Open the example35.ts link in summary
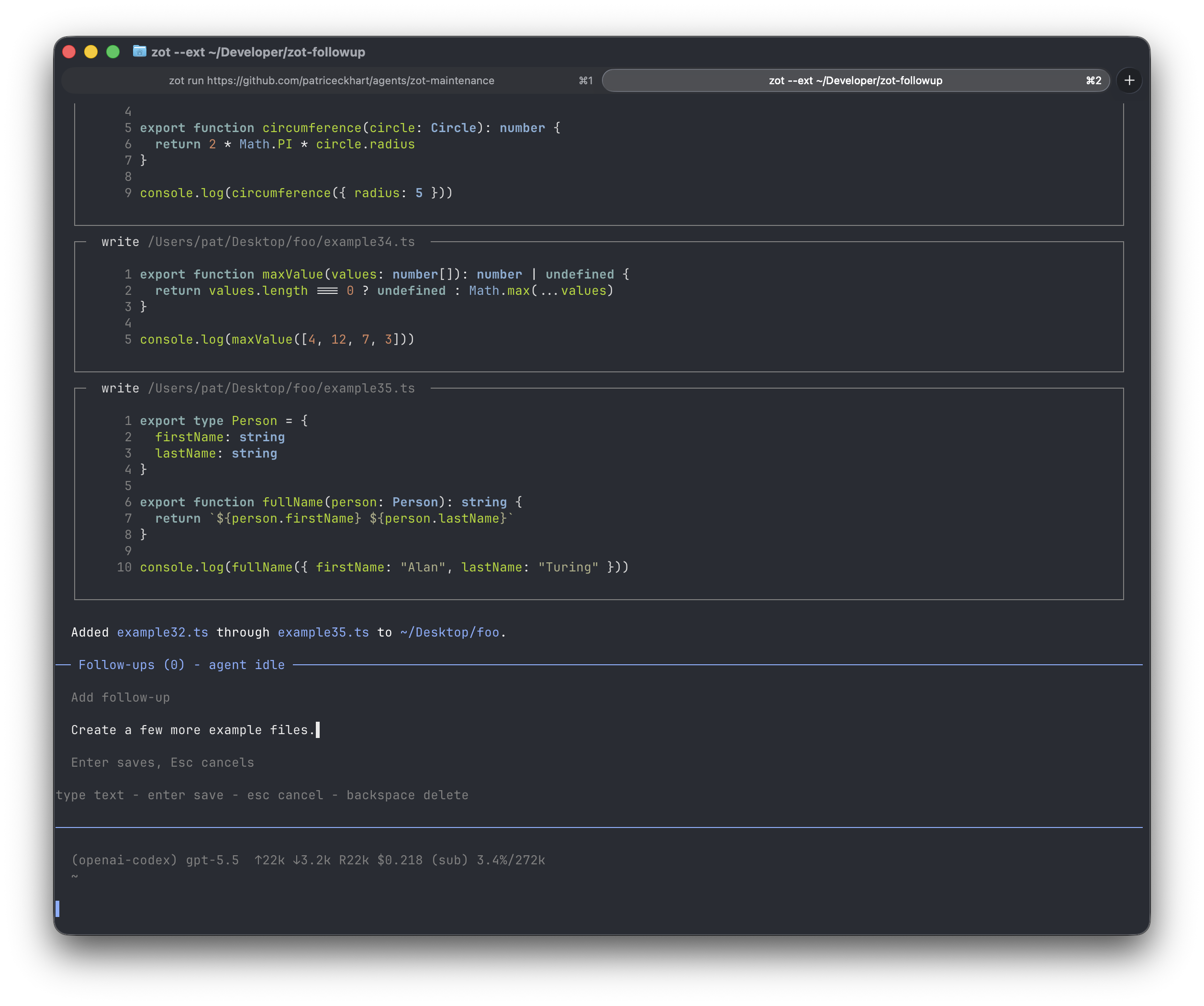 click(323, 632)
